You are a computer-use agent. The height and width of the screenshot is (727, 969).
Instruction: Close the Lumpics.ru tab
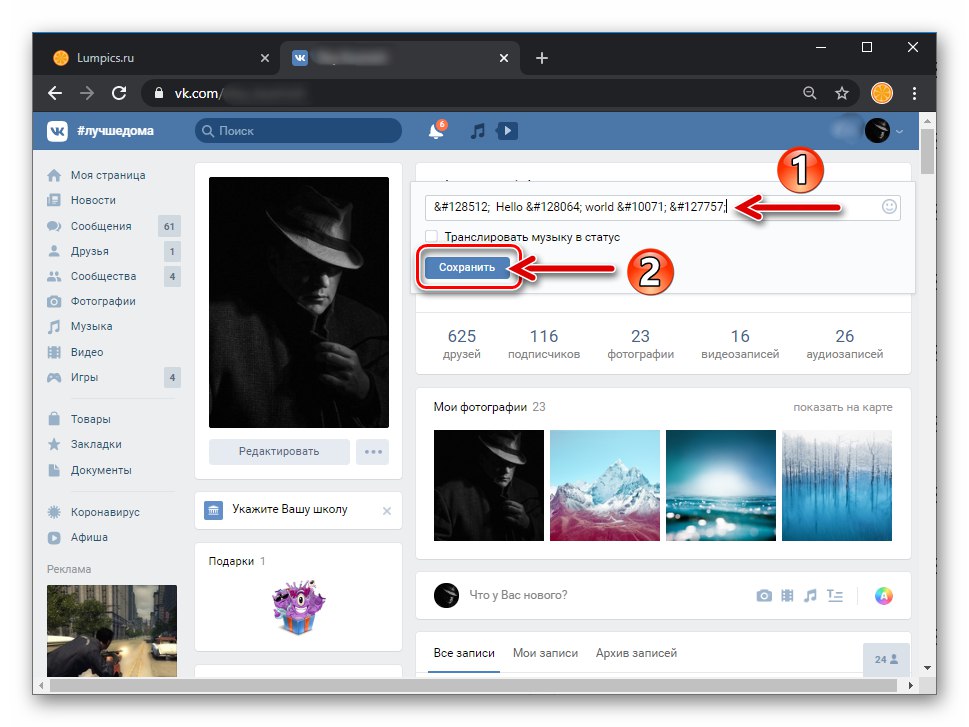pyautogui.click(x=264, y=58)
